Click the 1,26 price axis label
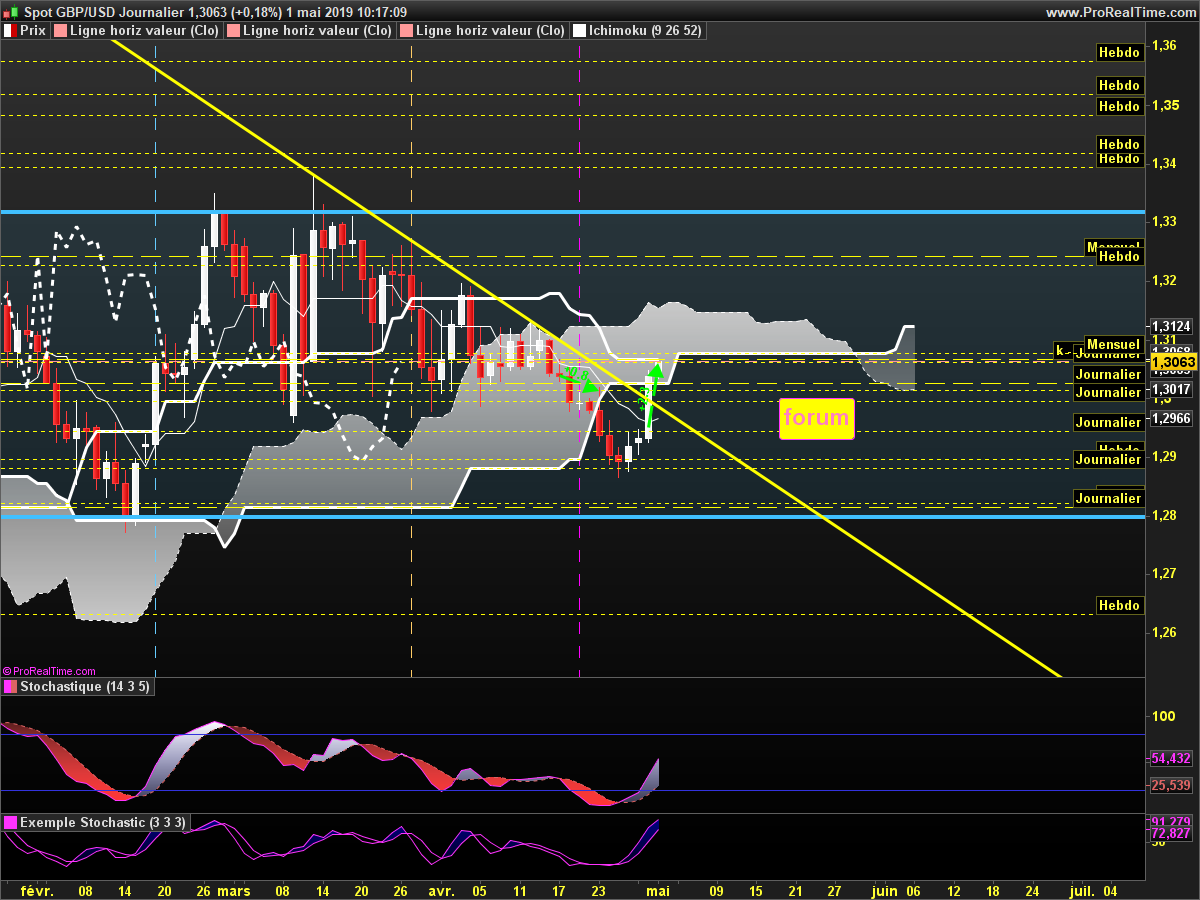1200x900 pixels. pyautogui.click(x=1163, y=633)
